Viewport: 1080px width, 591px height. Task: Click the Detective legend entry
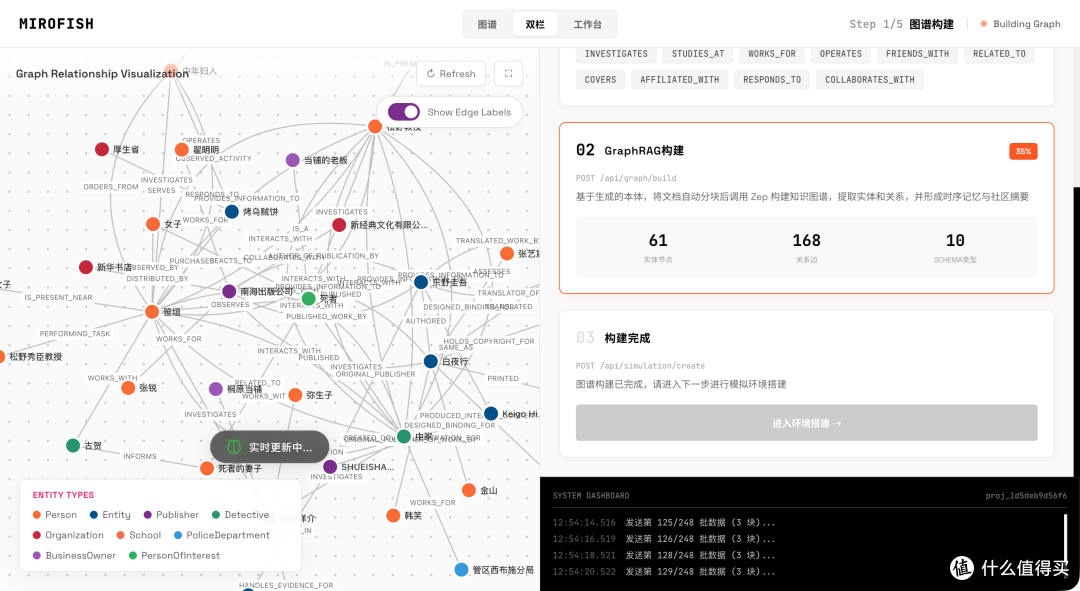(240, 515)
